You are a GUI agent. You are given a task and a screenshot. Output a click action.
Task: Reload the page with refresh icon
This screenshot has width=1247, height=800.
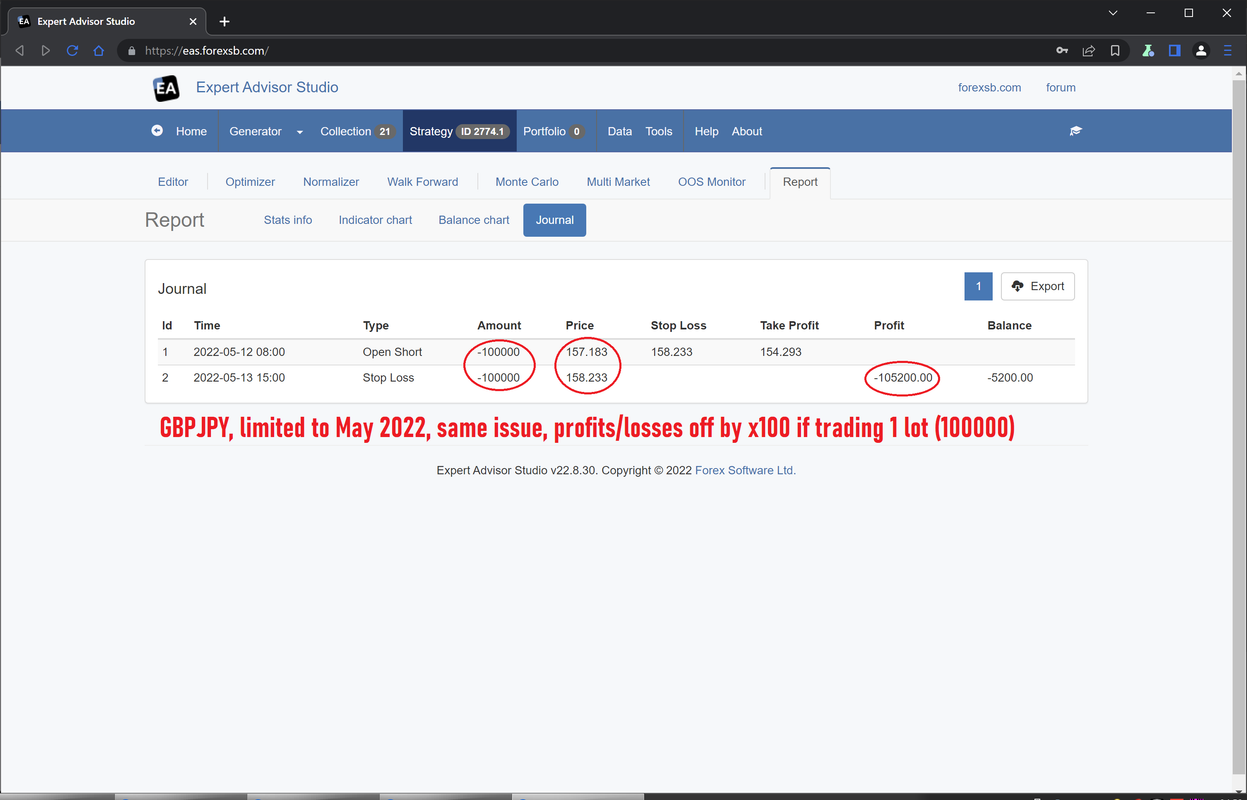click(x=72, y=50)
